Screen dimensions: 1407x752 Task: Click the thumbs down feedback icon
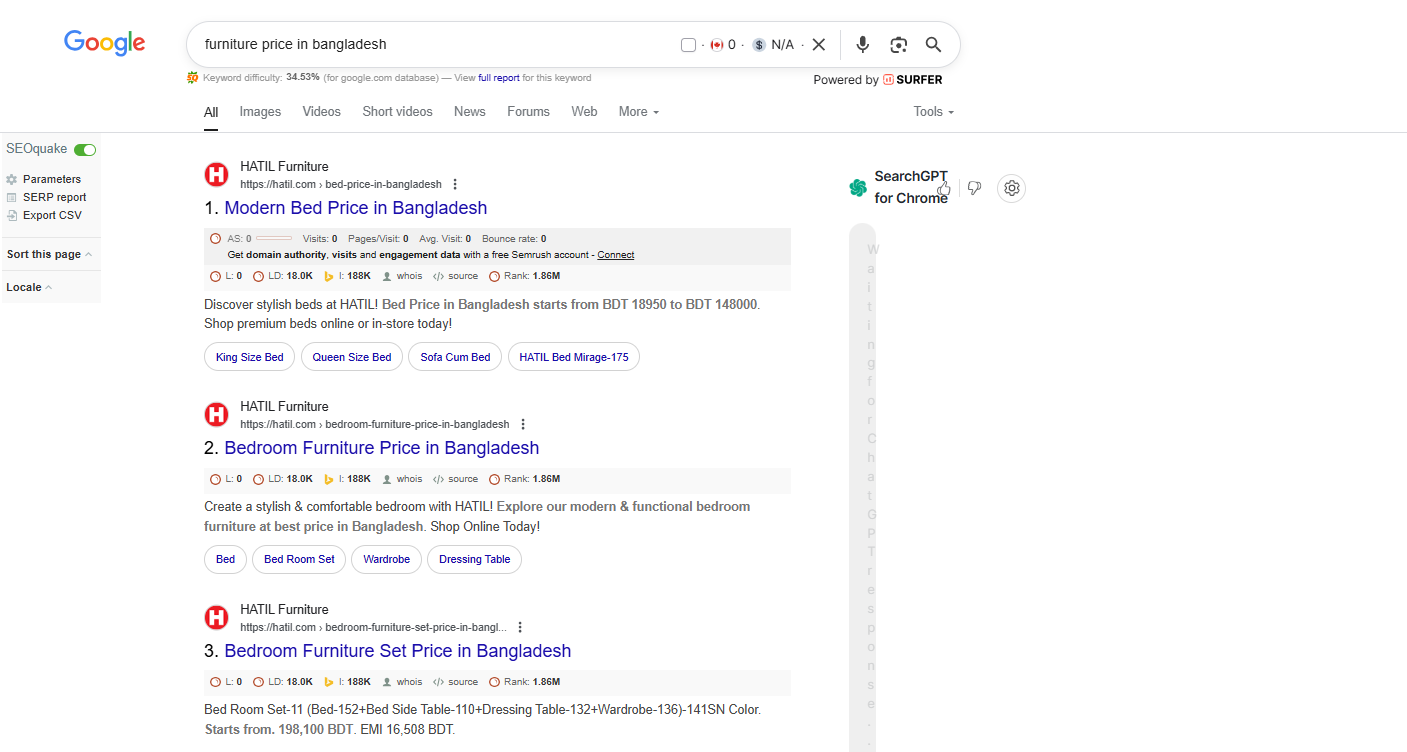tap(974, 188)
